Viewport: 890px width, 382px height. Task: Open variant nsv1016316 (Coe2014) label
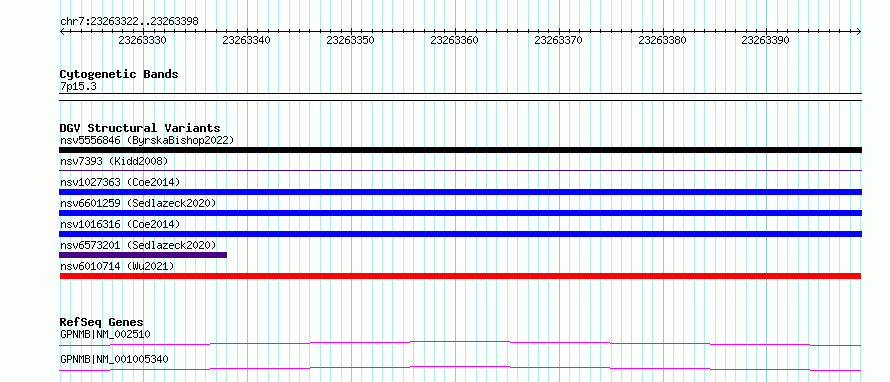tap(120, 224)
